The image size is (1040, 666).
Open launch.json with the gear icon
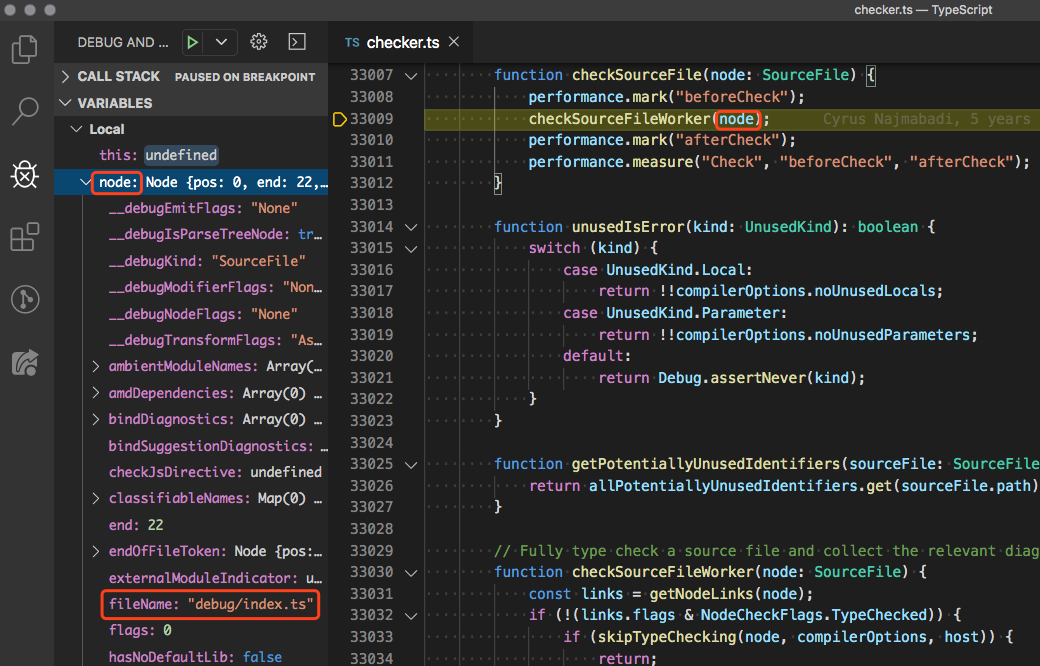pyautogui.click(x=259, y=42)
